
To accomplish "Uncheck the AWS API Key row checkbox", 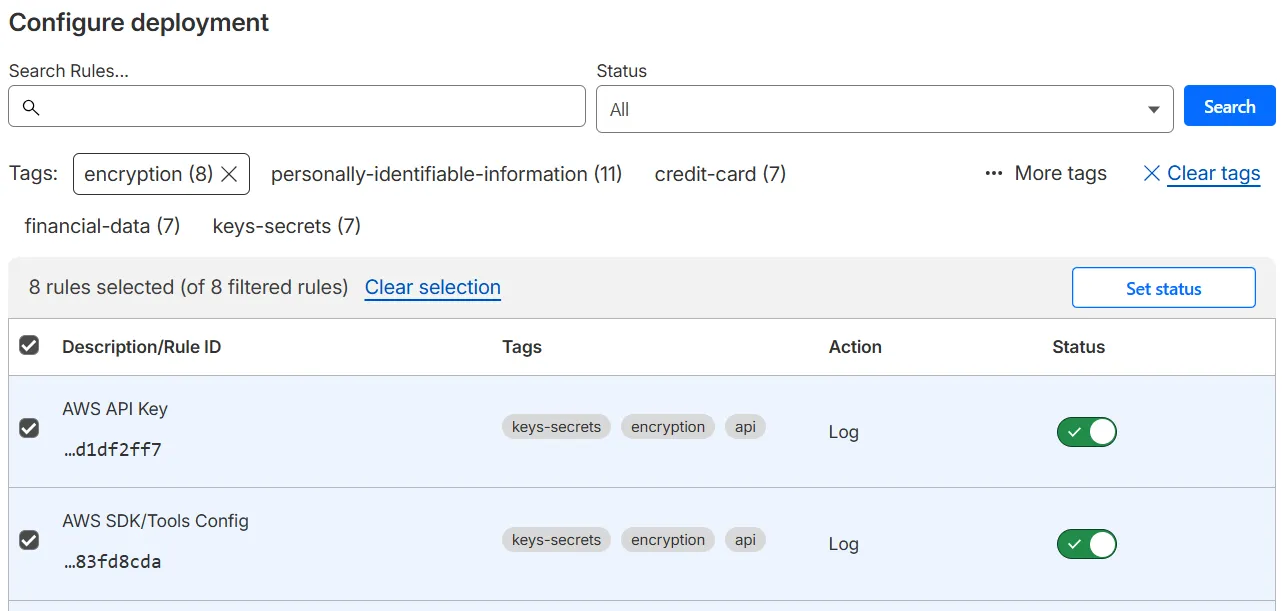I will click(x=29, y=428).
